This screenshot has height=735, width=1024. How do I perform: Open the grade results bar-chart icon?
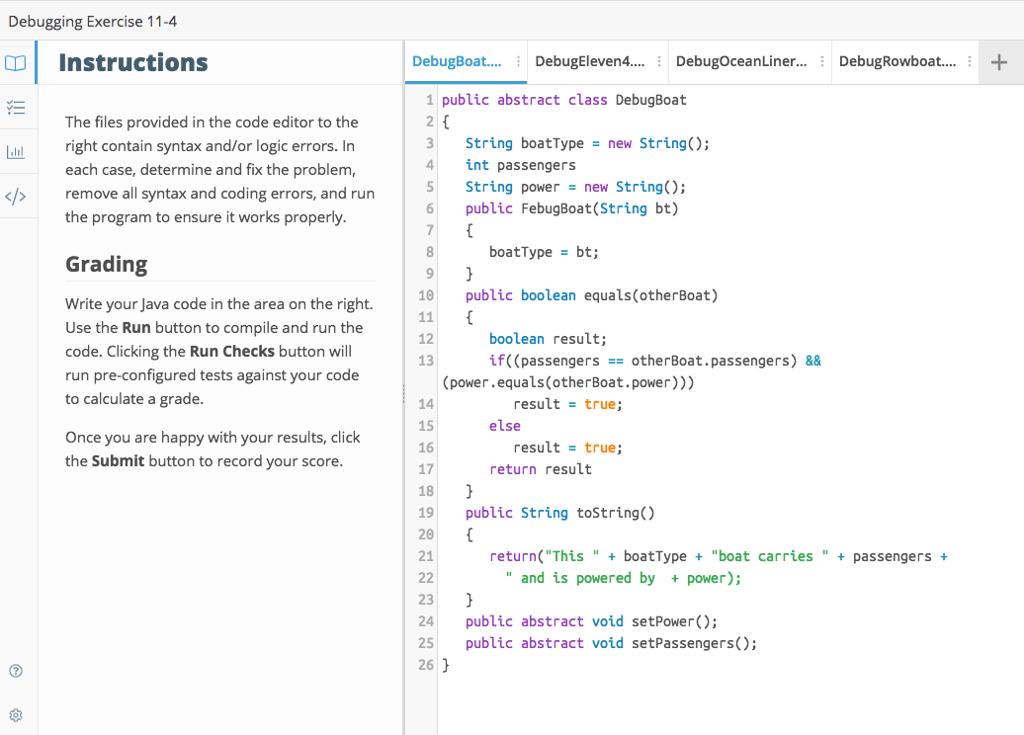point(16,151)
